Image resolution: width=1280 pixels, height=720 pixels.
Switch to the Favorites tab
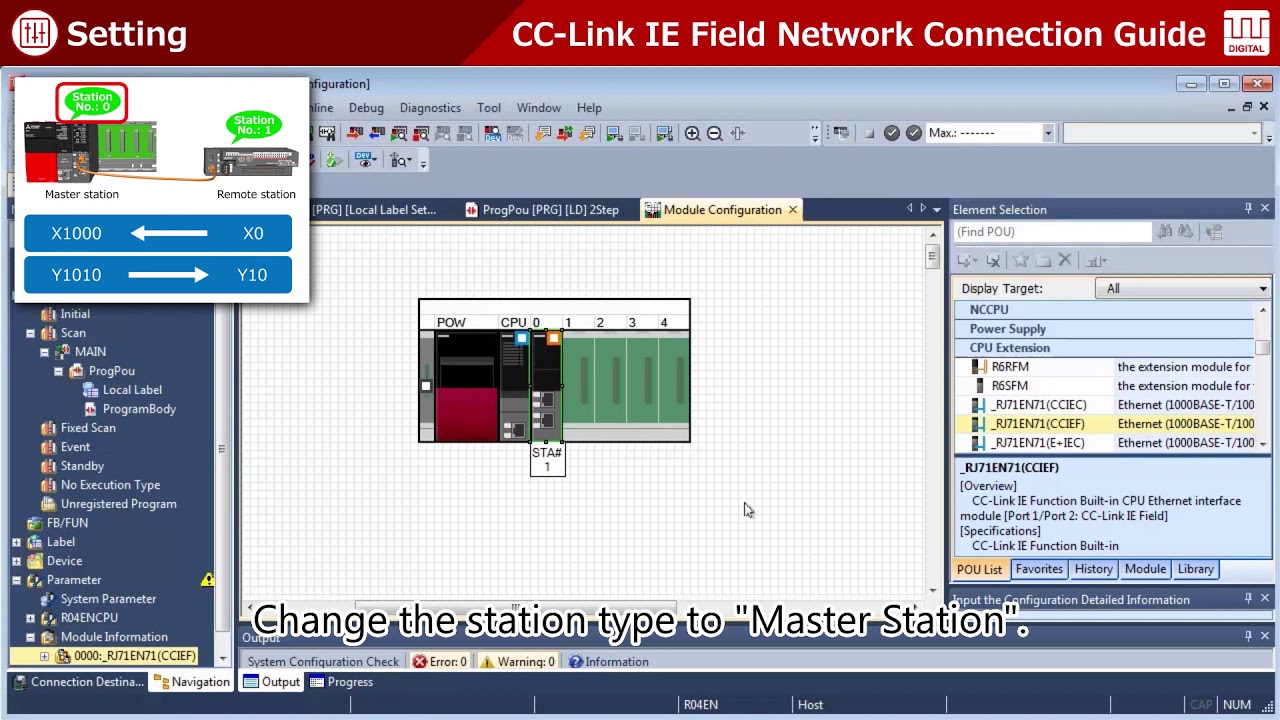[x=1039, y=569]
